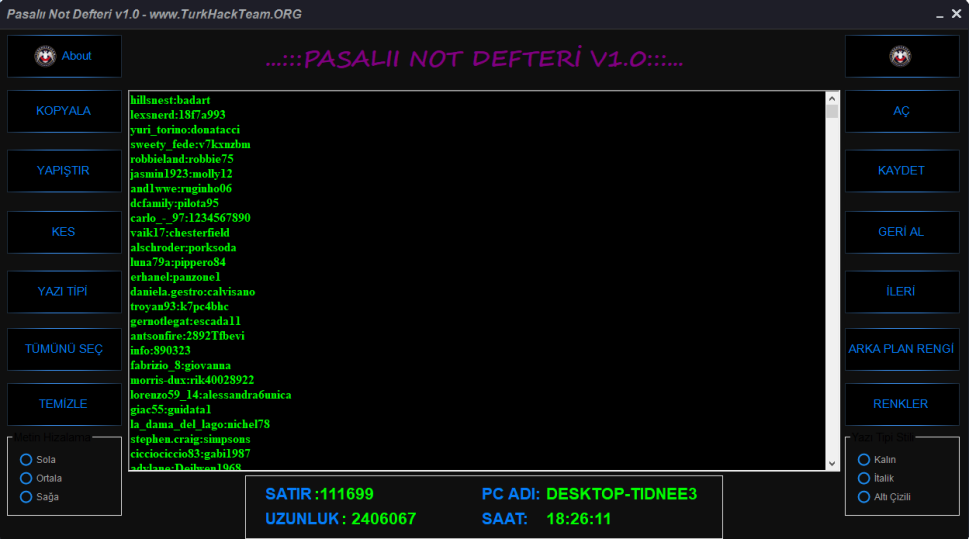Screen dimensions: 970x539
Task: Cut selection with the KES button
Action: [64, 232]
